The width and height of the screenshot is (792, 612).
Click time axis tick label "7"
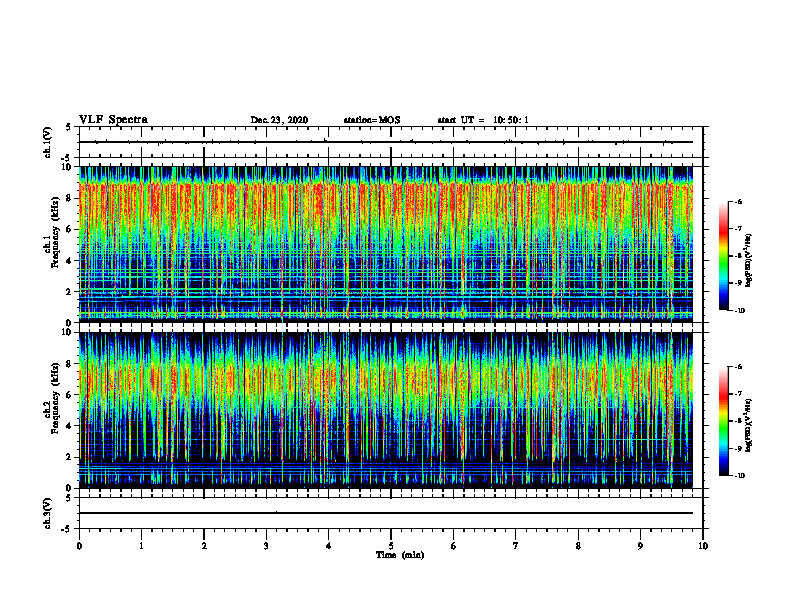[516, 546]
